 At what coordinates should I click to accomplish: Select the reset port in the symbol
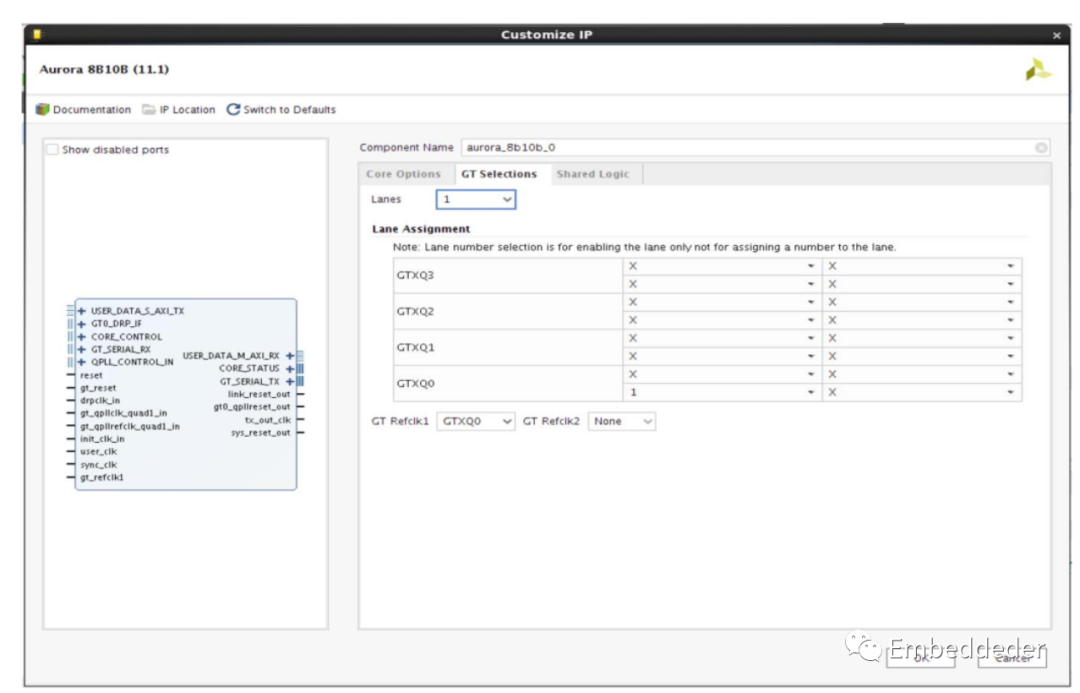coord(91,375)
